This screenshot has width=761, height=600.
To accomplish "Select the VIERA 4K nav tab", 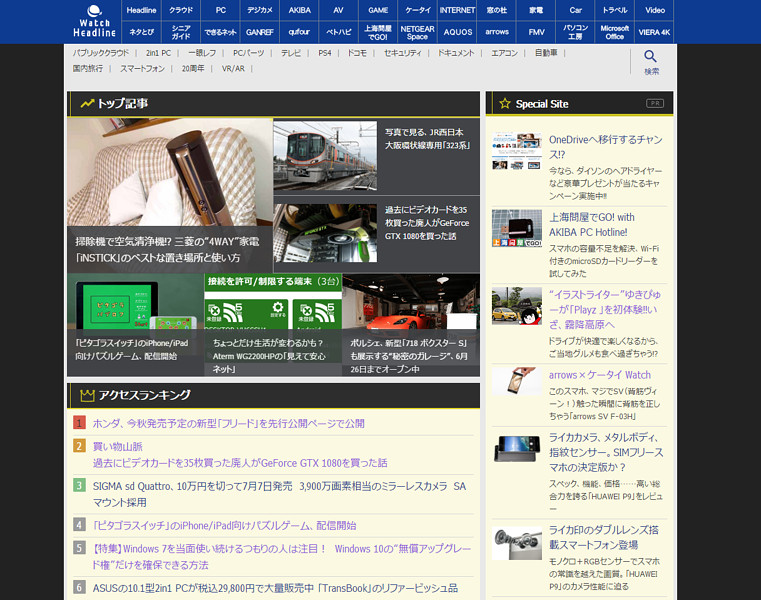I will point(655,32).
